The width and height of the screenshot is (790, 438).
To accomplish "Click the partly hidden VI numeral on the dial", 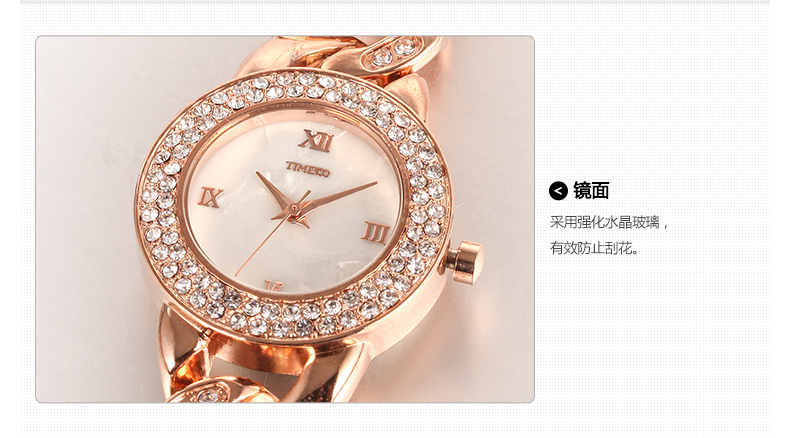I will (x=274, y=286).
